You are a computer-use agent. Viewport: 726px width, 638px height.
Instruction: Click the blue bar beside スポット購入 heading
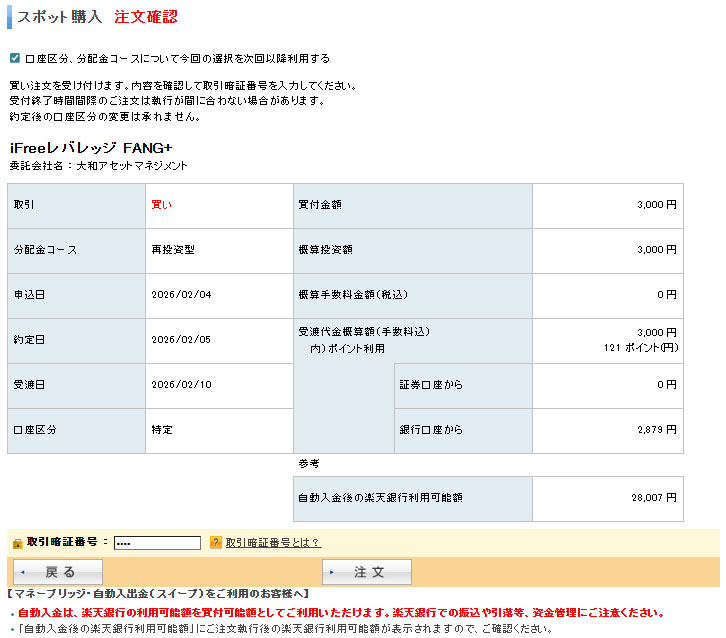tap(10, 18)
